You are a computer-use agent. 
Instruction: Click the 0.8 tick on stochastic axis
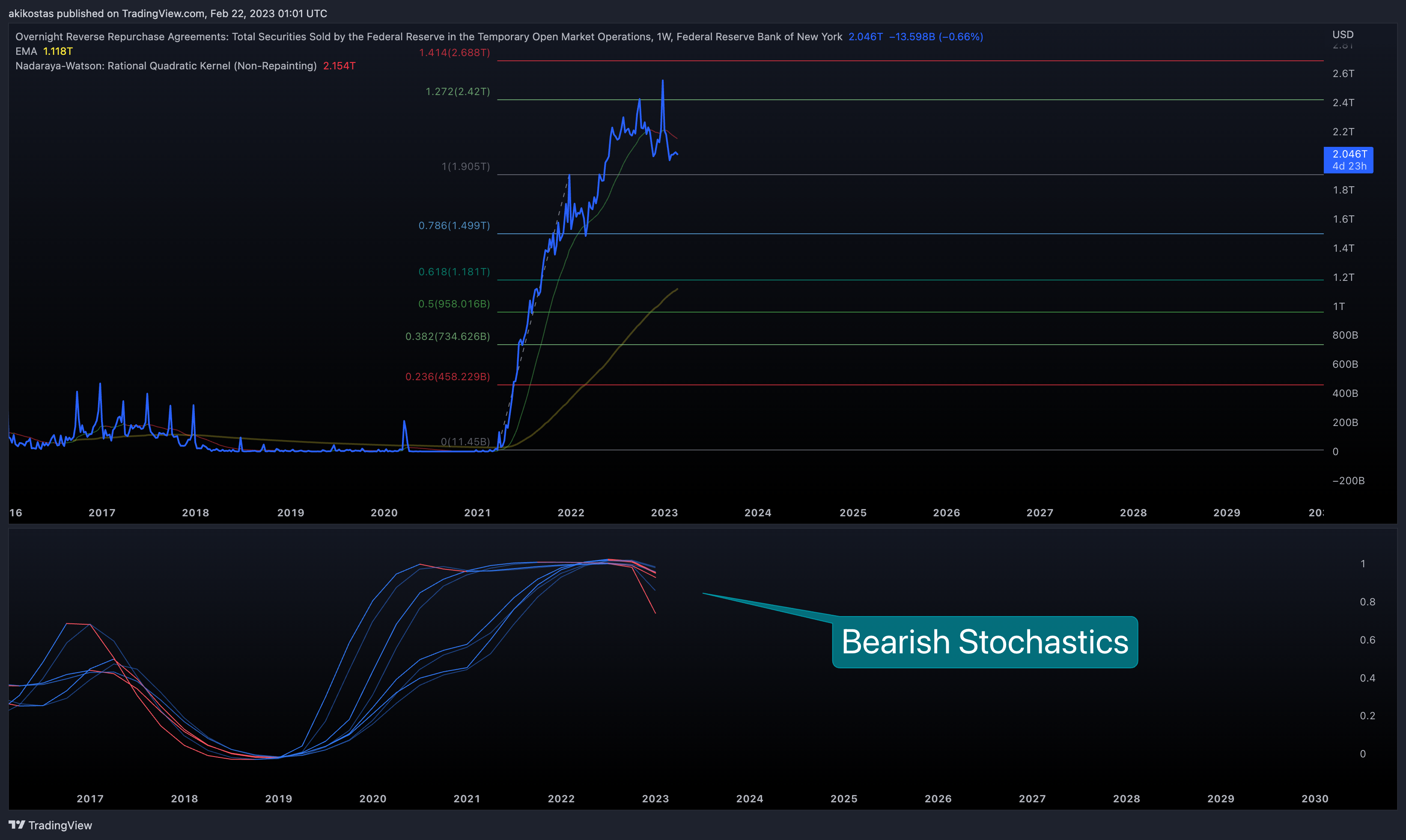click(1367, 602)
